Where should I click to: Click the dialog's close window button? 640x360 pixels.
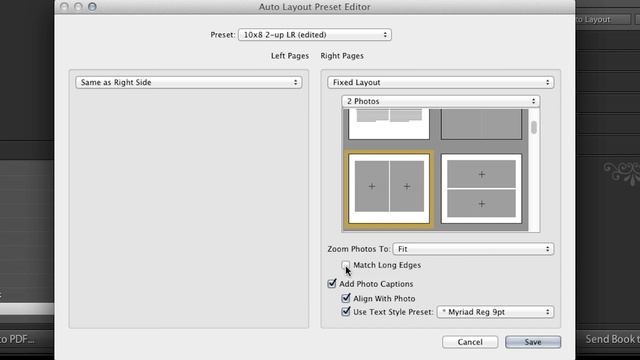point(64,7)
